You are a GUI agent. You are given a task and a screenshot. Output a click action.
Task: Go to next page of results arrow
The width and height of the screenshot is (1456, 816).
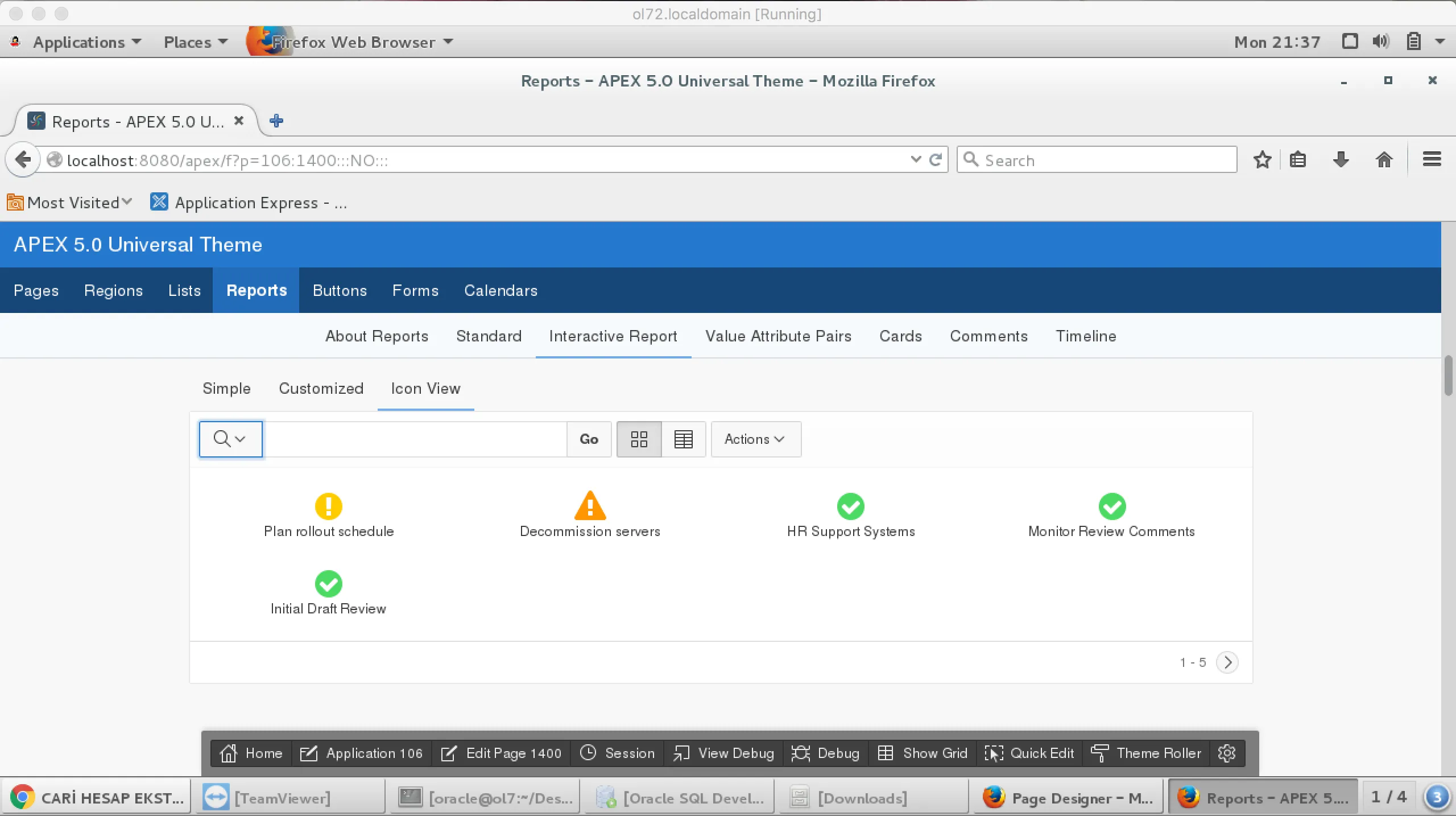[x=1227, y=662]
